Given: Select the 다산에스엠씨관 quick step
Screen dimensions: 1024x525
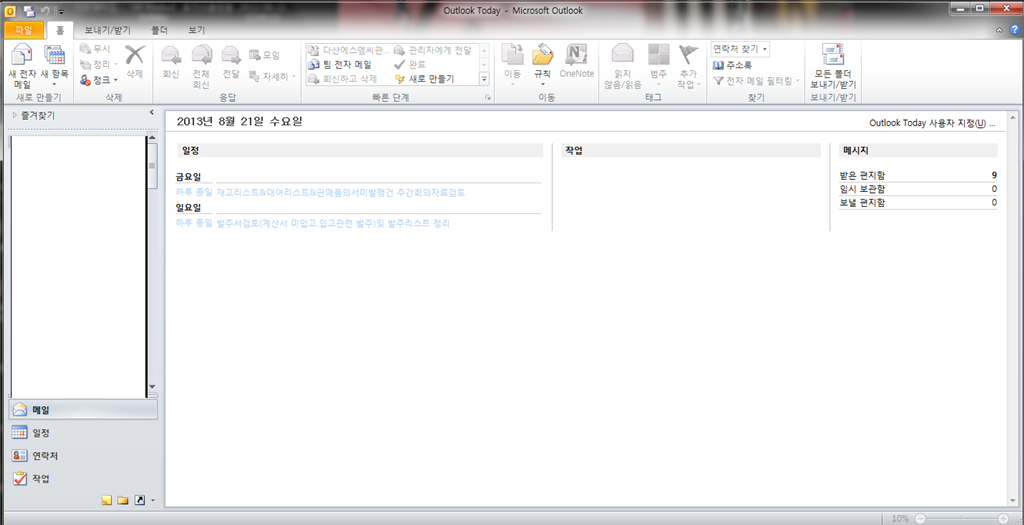Looking at the screenshot, I should point(349,50).
